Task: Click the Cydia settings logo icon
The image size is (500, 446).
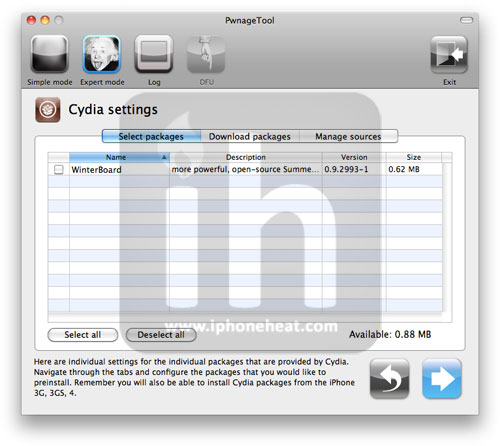Action: [x=48, y=110]
